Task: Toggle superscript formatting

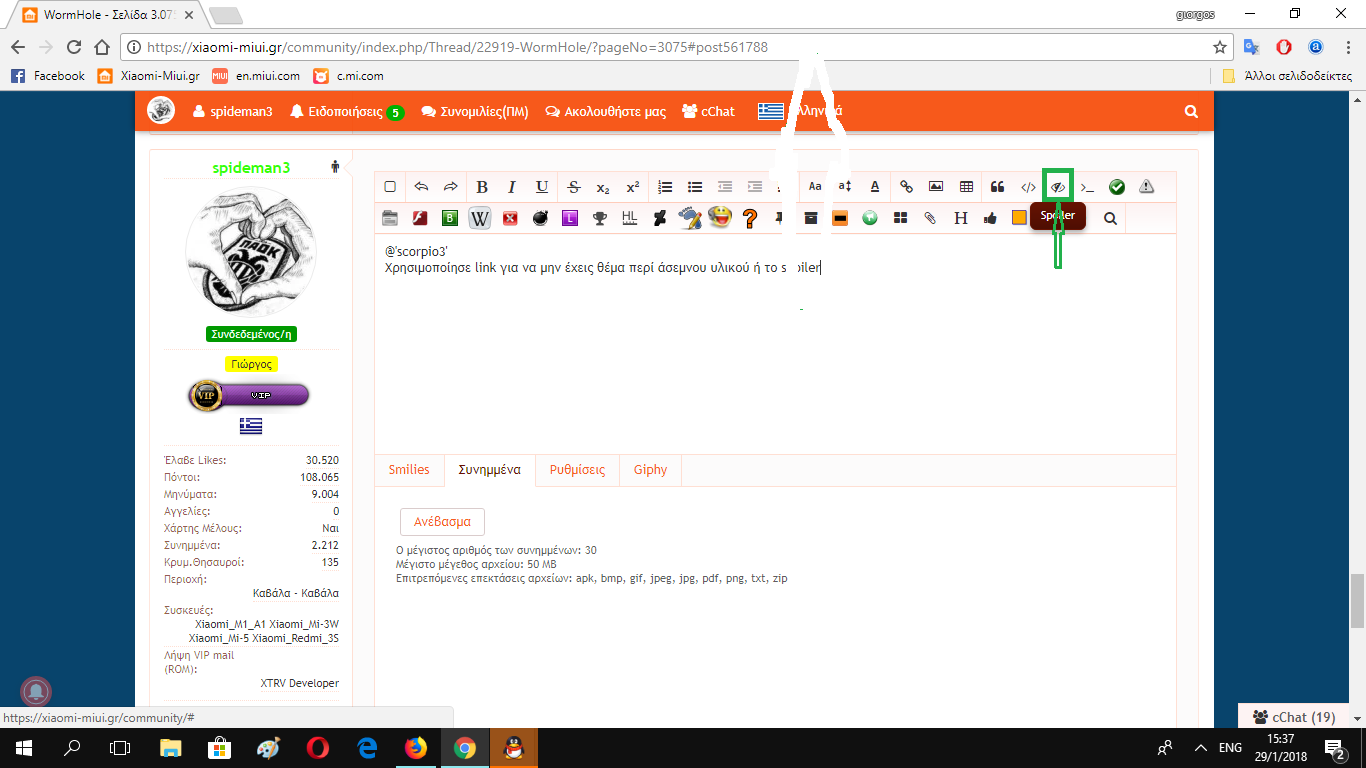Action: (633, 187)
